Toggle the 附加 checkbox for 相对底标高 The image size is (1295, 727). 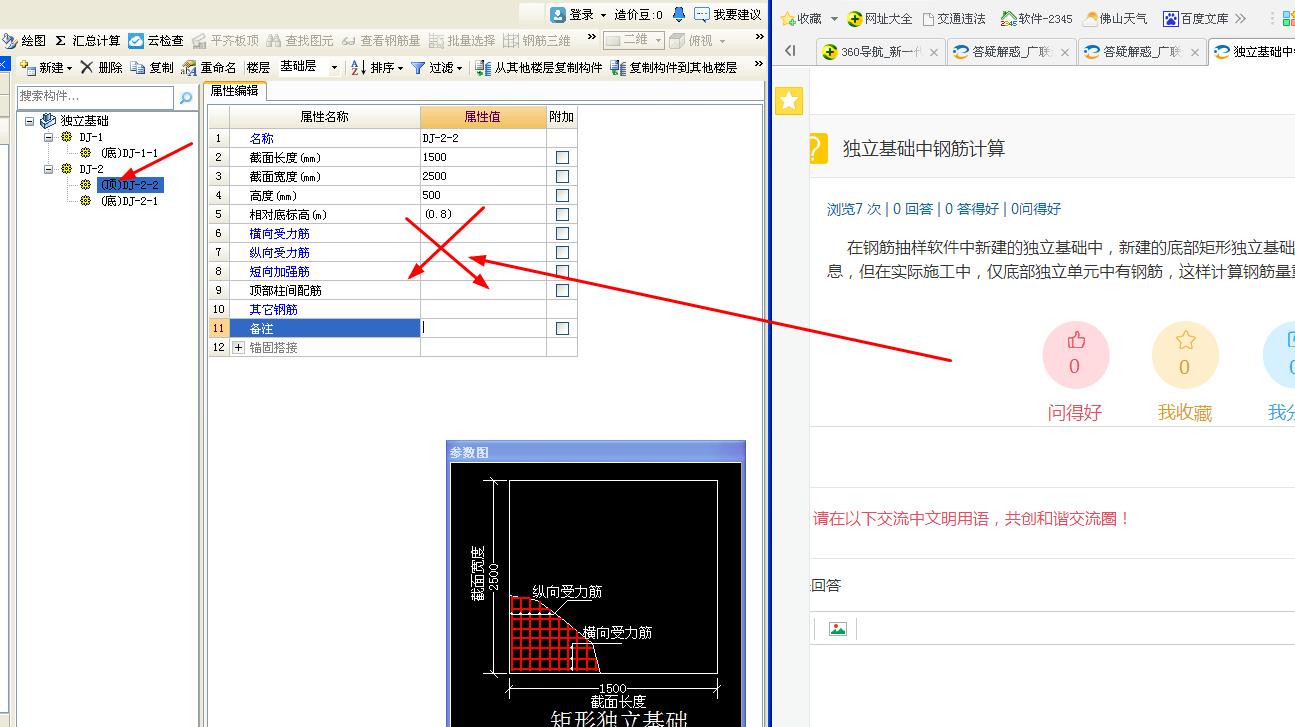[562, 214]
